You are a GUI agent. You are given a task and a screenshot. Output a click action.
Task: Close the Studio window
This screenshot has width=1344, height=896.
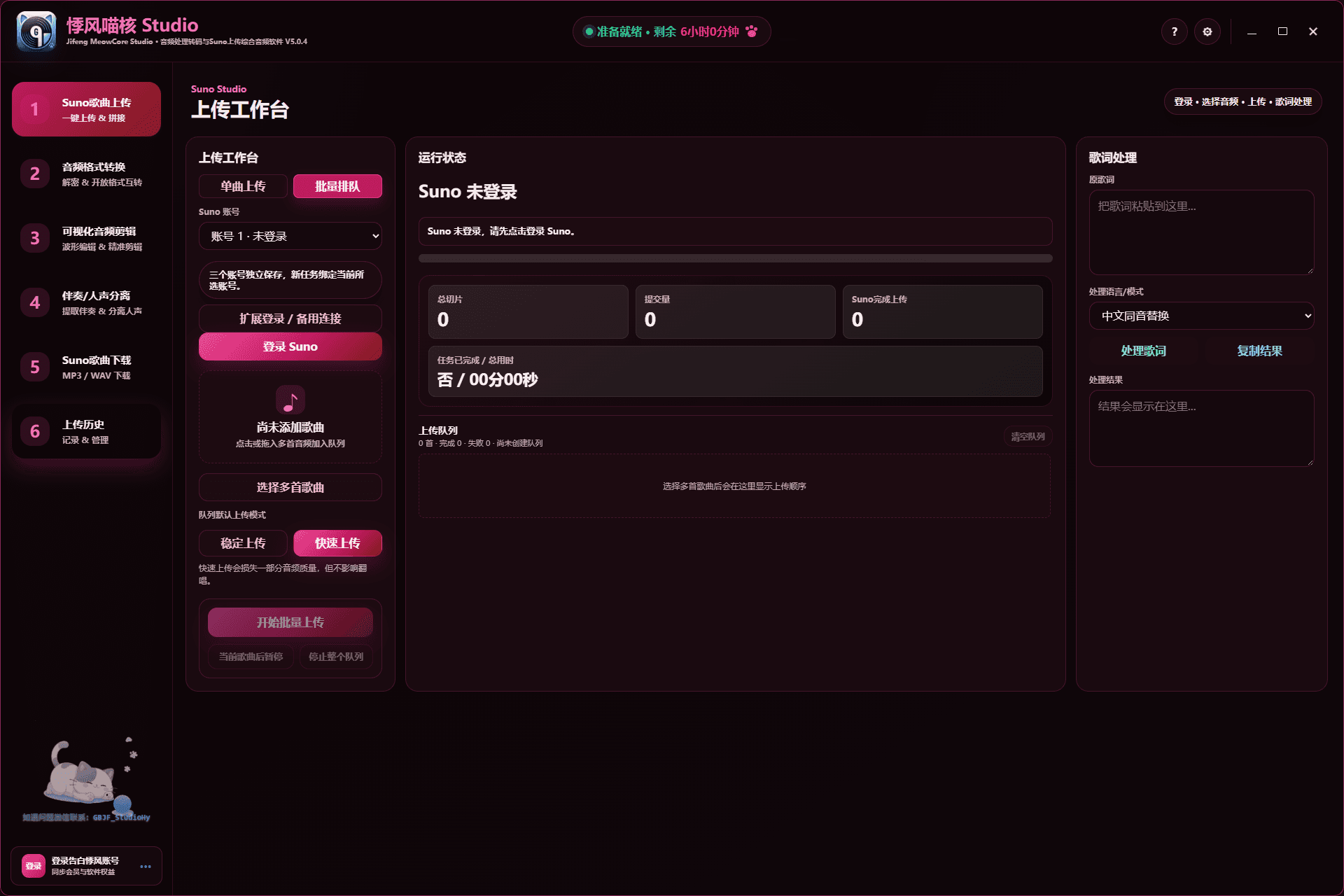tap(1313, 31)
